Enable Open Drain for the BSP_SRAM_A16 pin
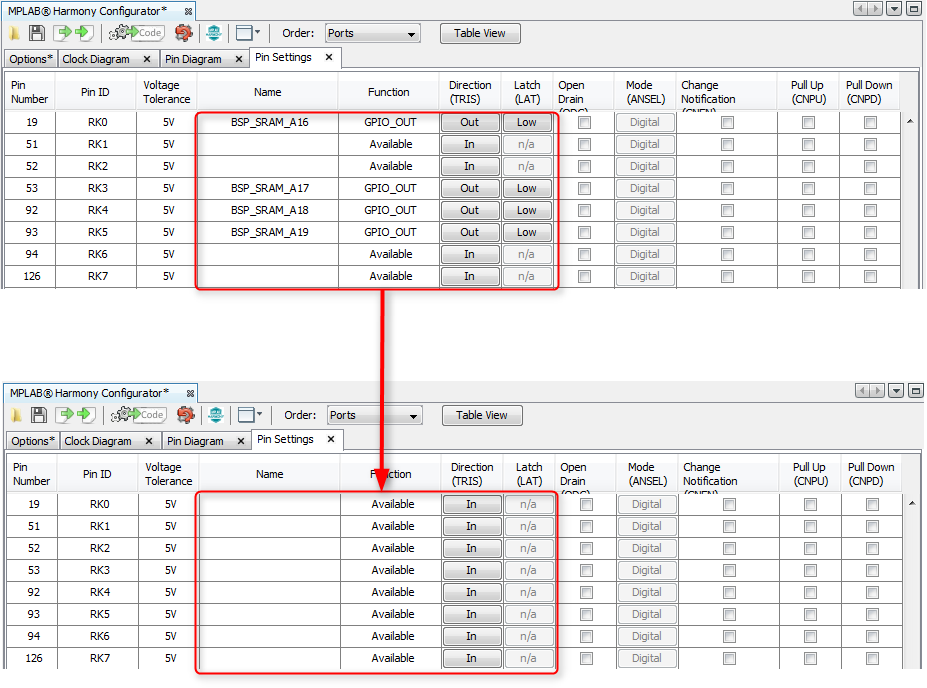Viewport: 927px width, 688px height. [584, 122]
